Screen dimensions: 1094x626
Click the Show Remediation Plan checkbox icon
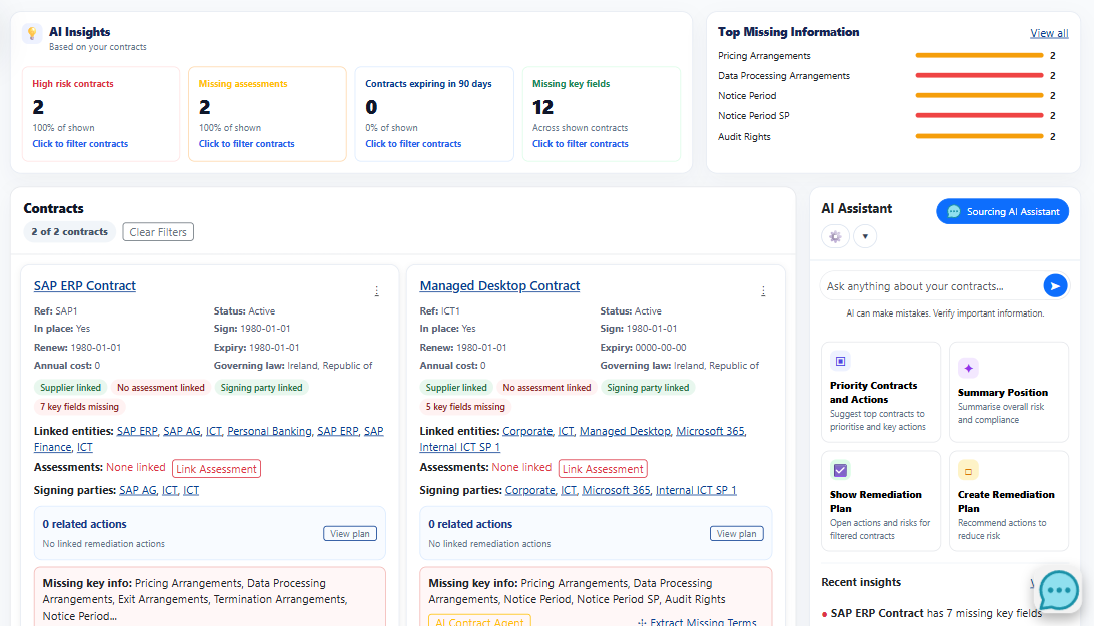[841, 470]
